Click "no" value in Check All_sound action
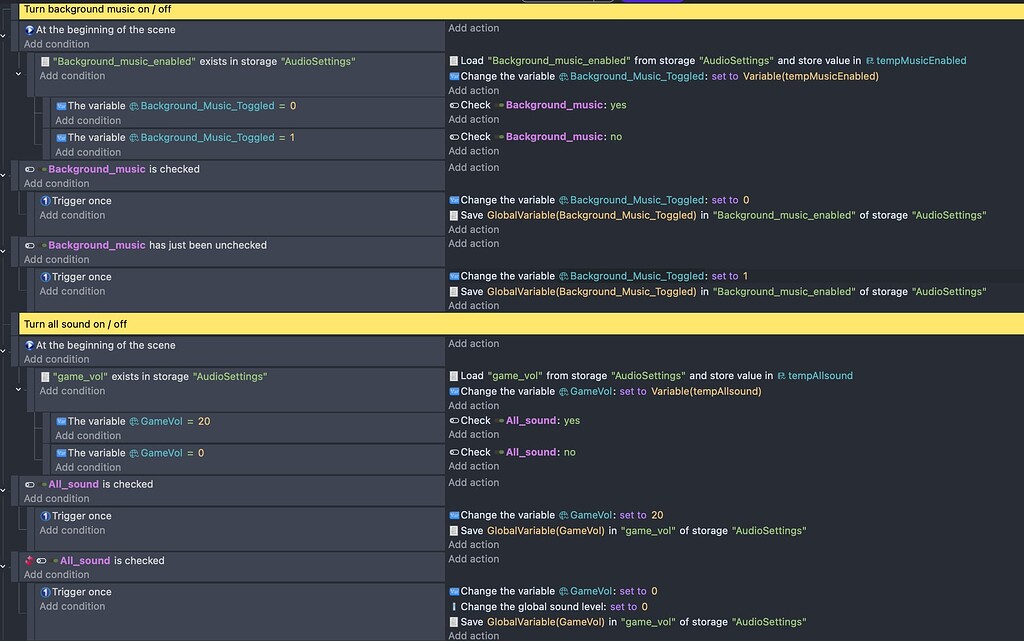1024x641 pixels. click(569, 452)
